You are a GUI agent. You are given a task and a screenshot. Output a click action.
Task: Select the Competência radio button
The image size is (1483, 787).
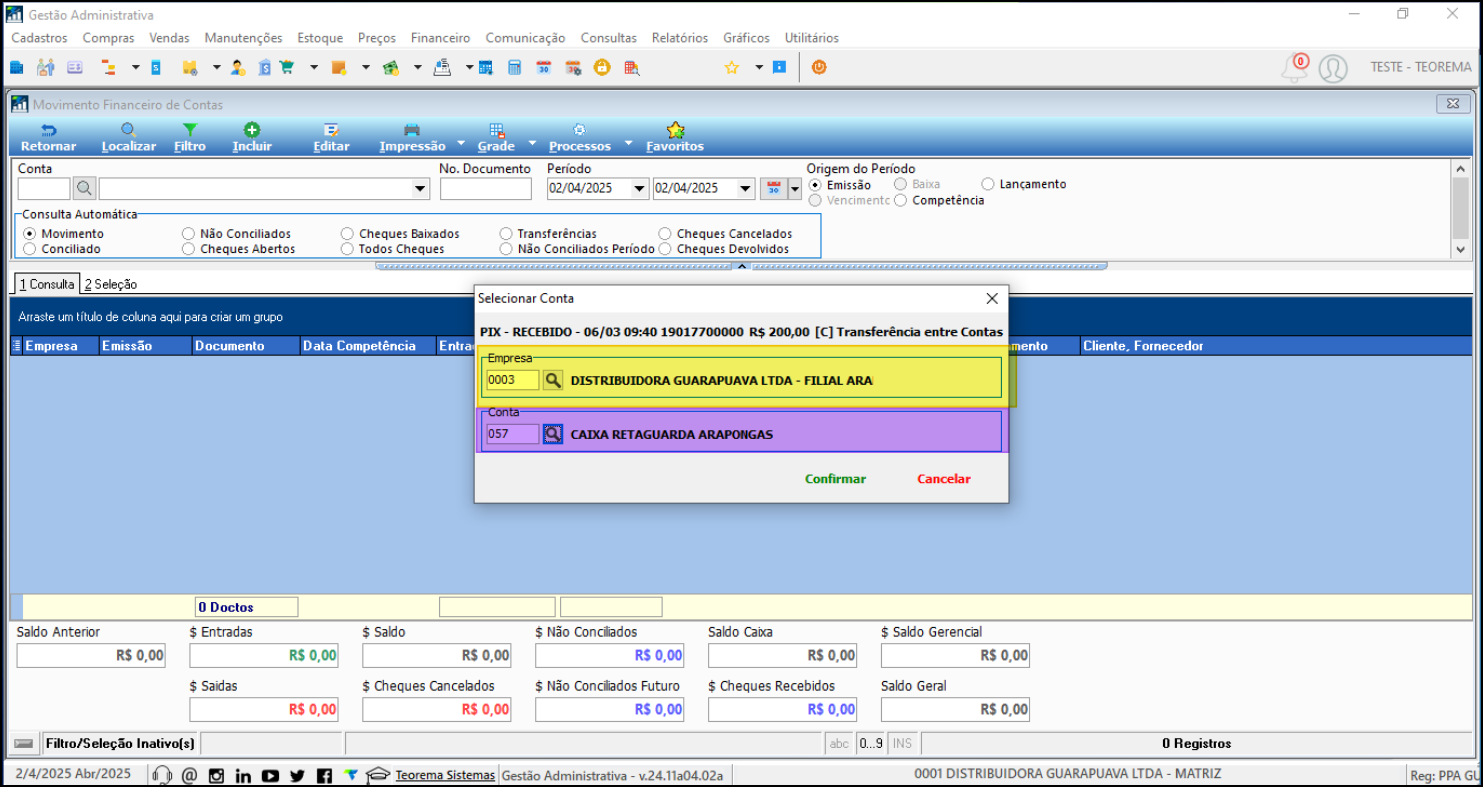[901, 200]
